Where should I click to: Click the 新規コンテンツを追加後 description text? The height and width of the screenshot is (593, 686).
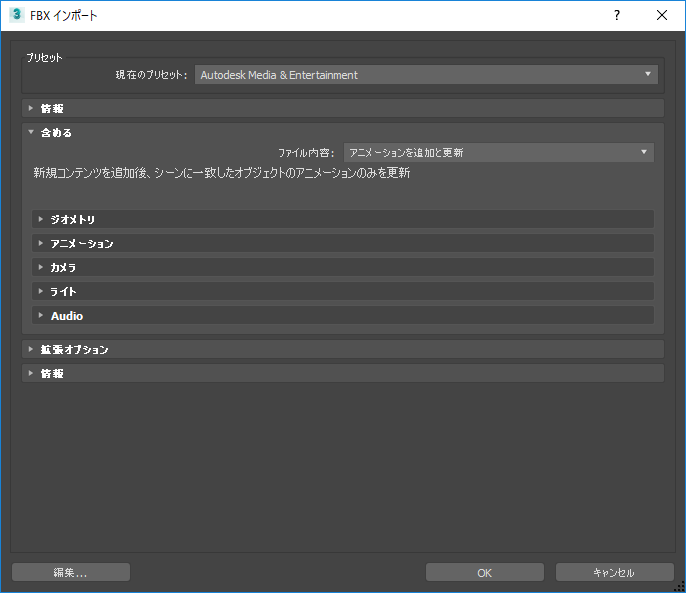(x=222, y=173)
